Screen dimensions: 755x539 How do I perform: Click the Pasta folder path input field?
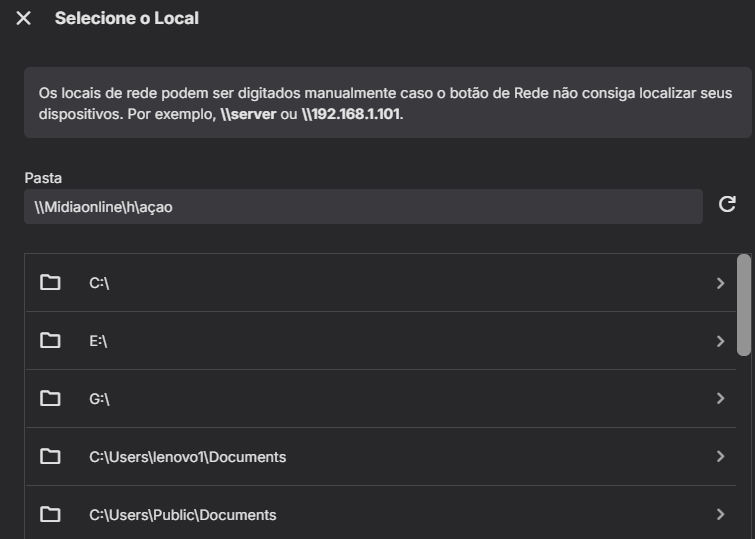click(x=363, y=207)
